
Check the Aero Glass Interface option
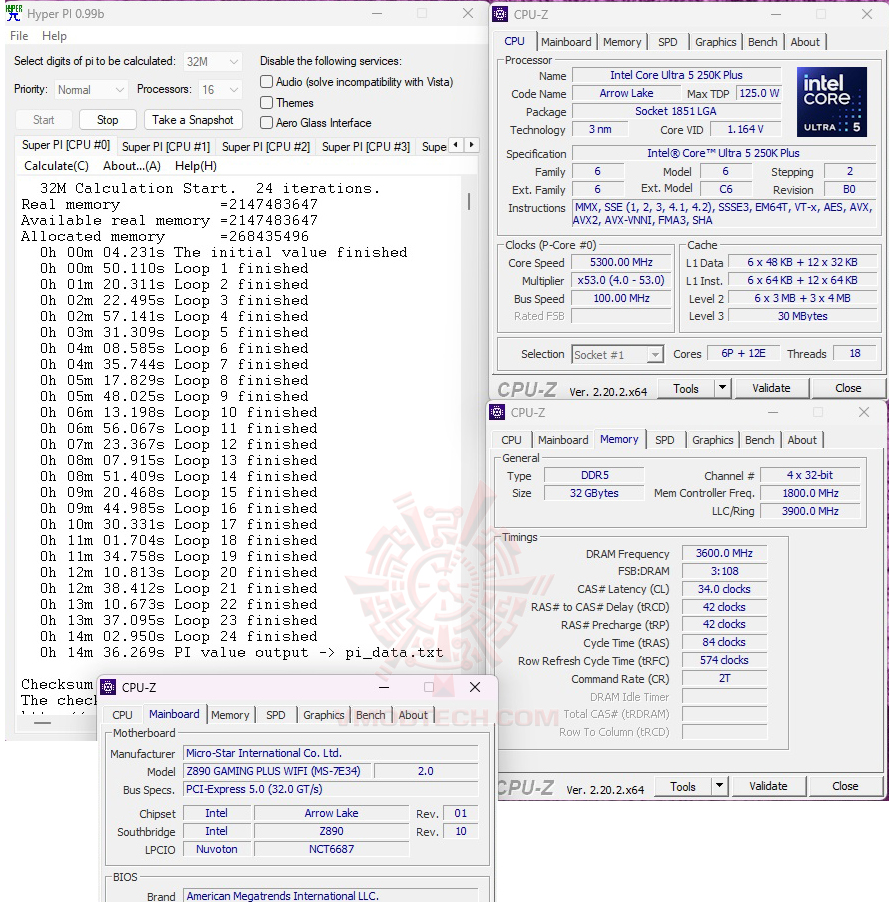[266, 123]
